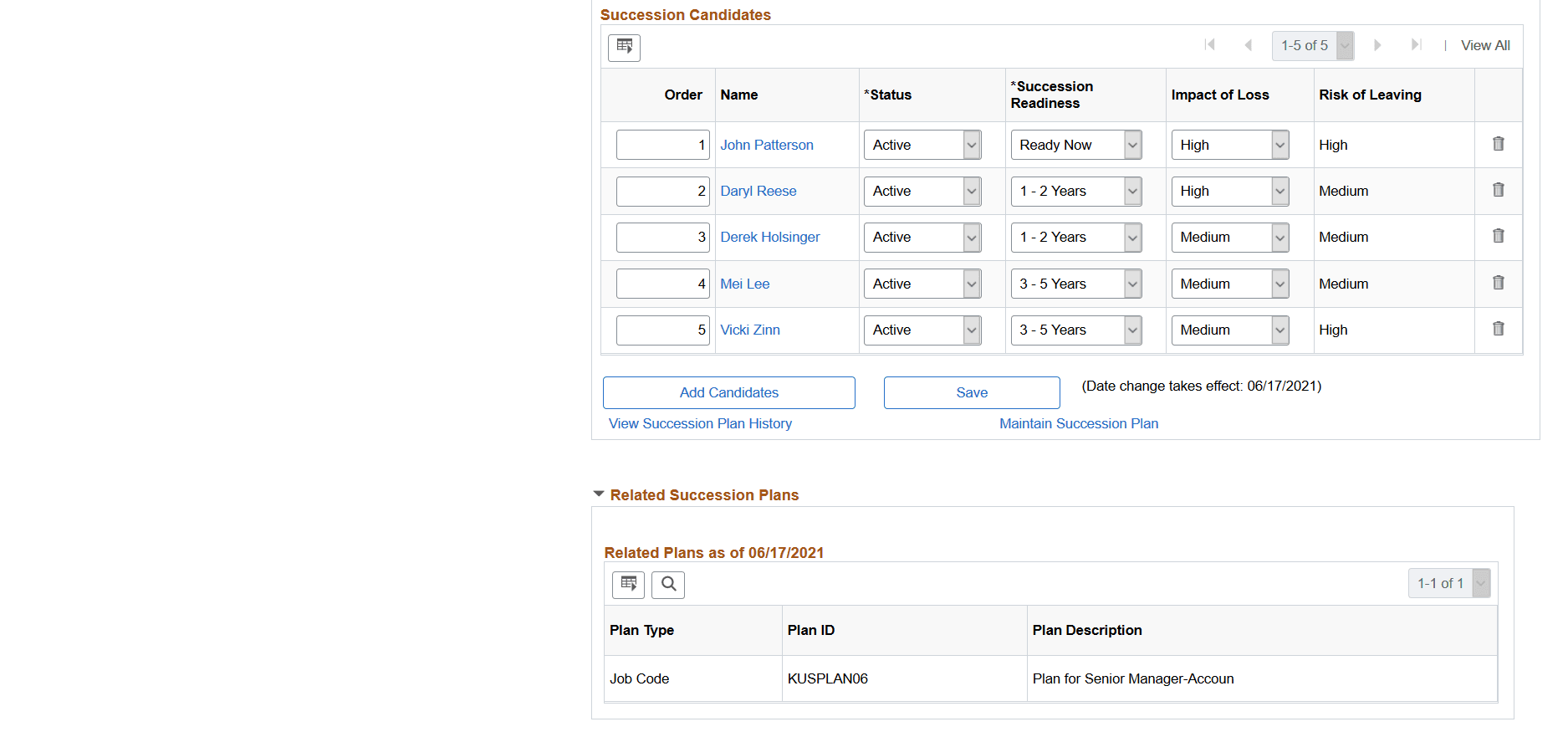Jump to last page of candidates
This screenshot has height=732, width=1568.
pos(1416,45)
